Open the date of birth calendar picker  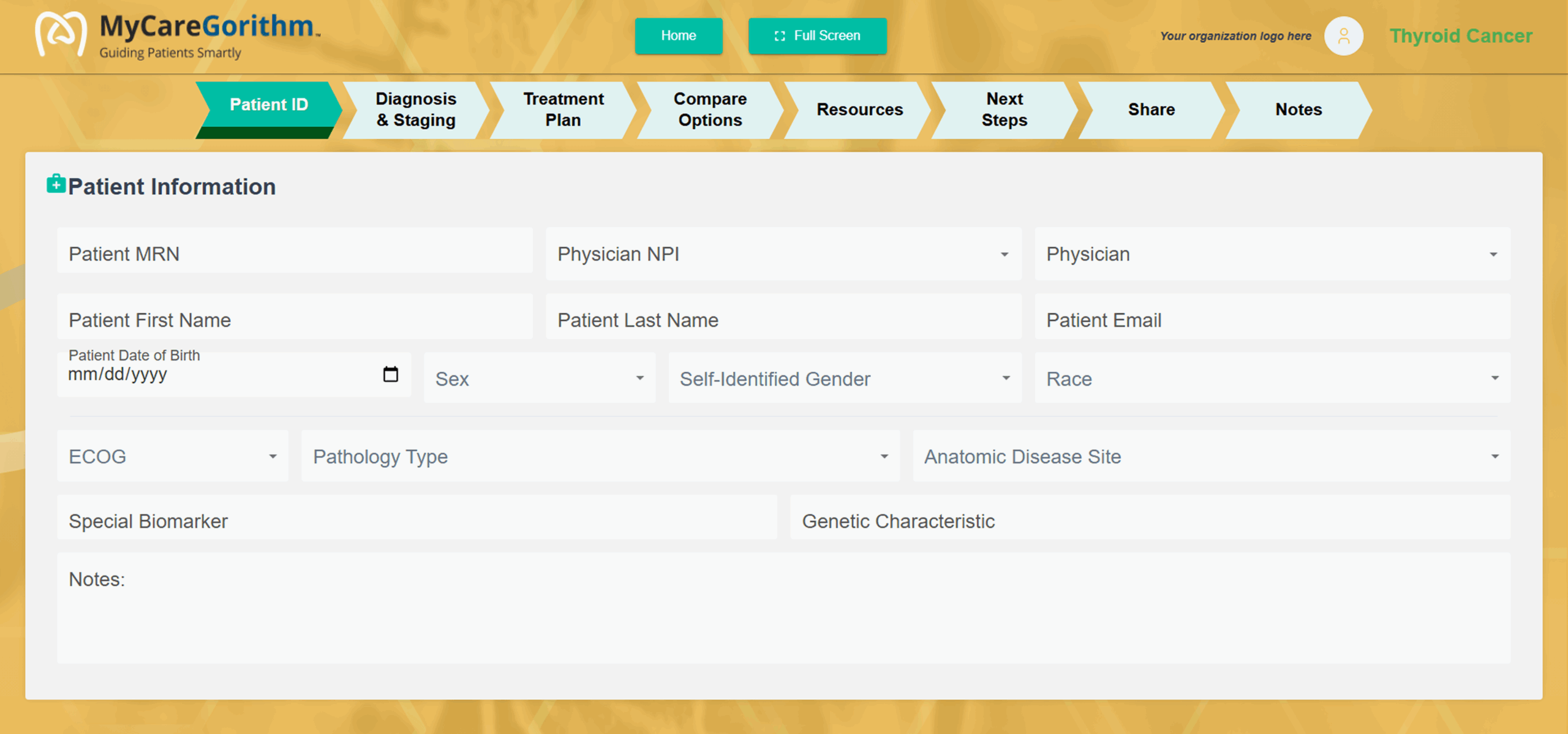point(390,374)
